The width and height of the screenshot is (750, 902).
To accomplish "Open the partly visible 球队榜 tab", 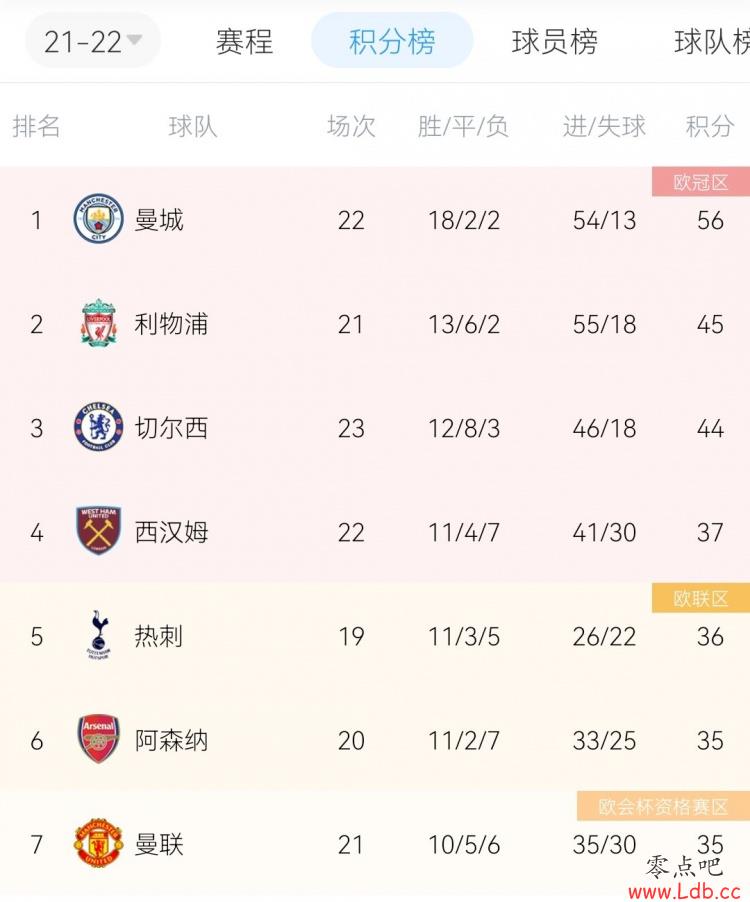I will pyautogui.click(x=712, y=41).
